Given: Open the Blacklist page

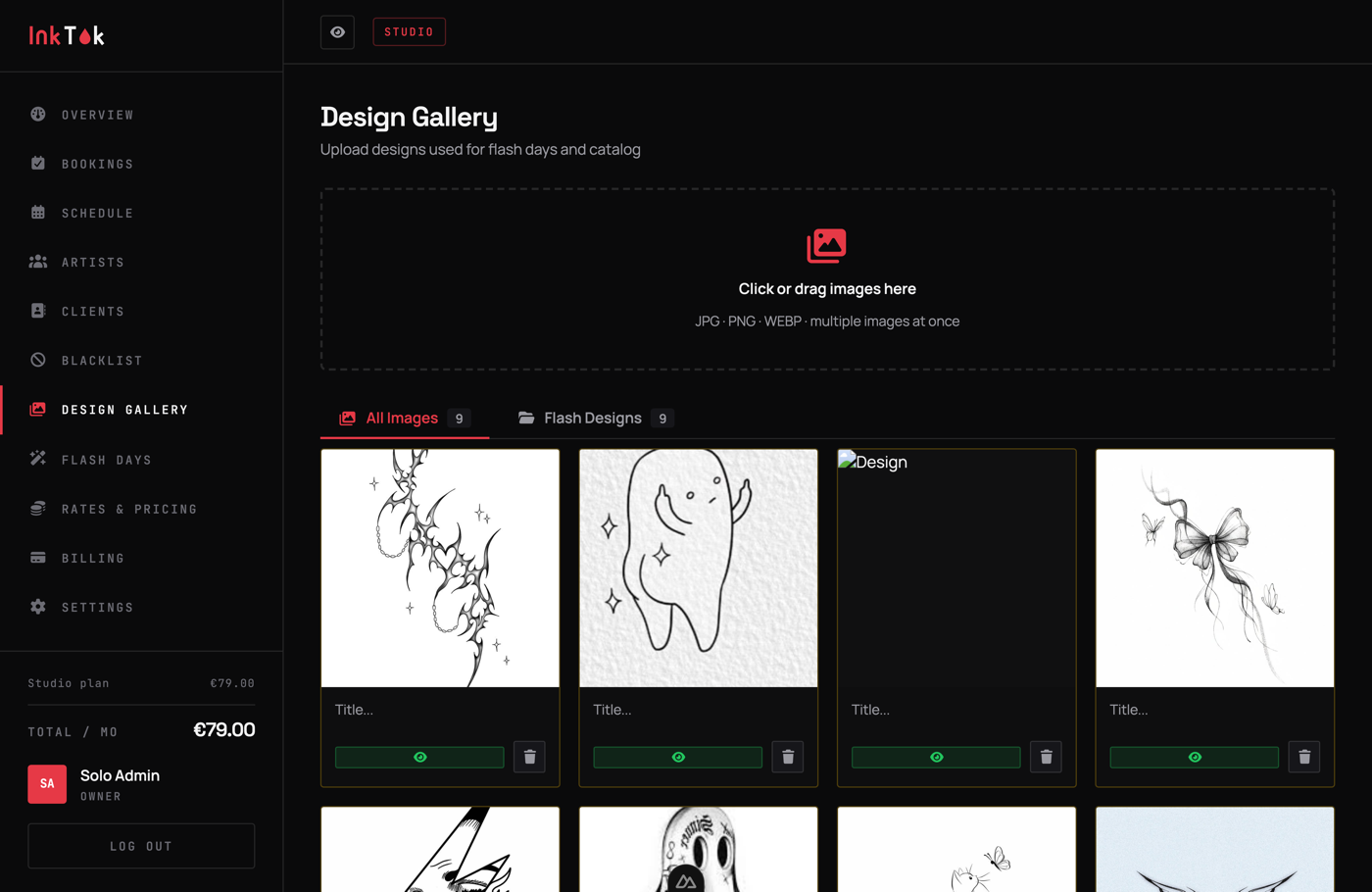Looking at the screenshot, I should click(x=141, y=360).
